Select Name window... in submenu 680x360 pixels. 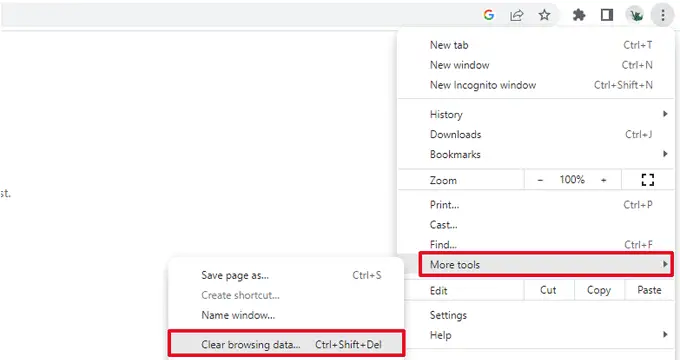click(286, 315)
